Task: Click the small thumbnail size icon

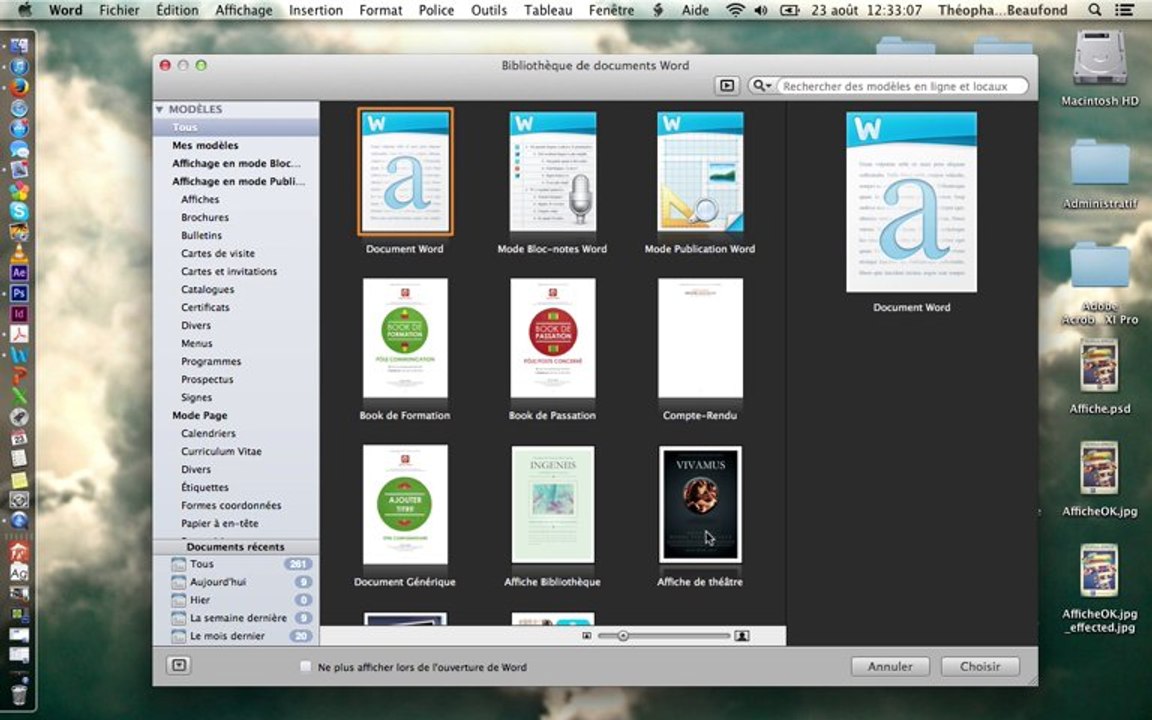Action: click(586, 636)
